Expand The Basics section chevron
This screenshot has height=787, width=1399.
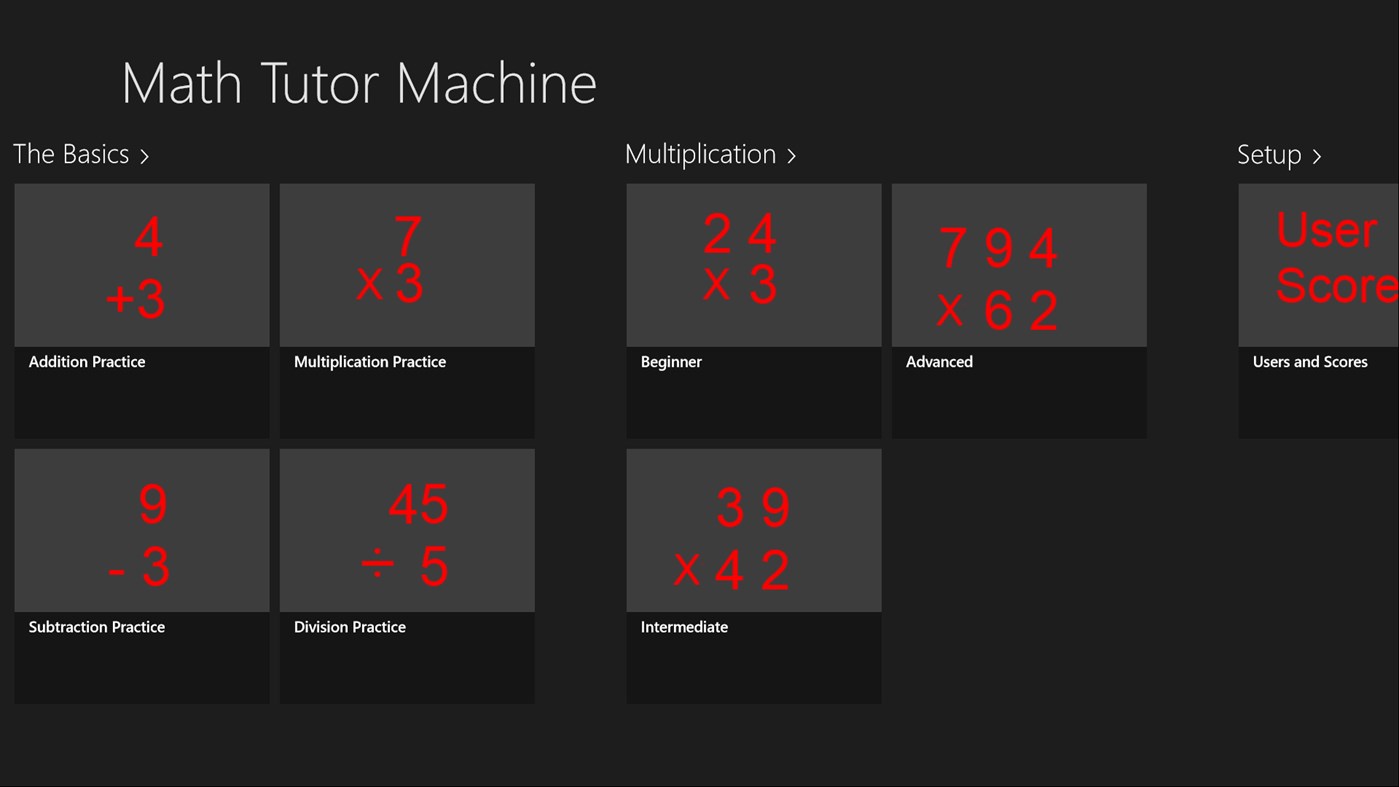144,156
